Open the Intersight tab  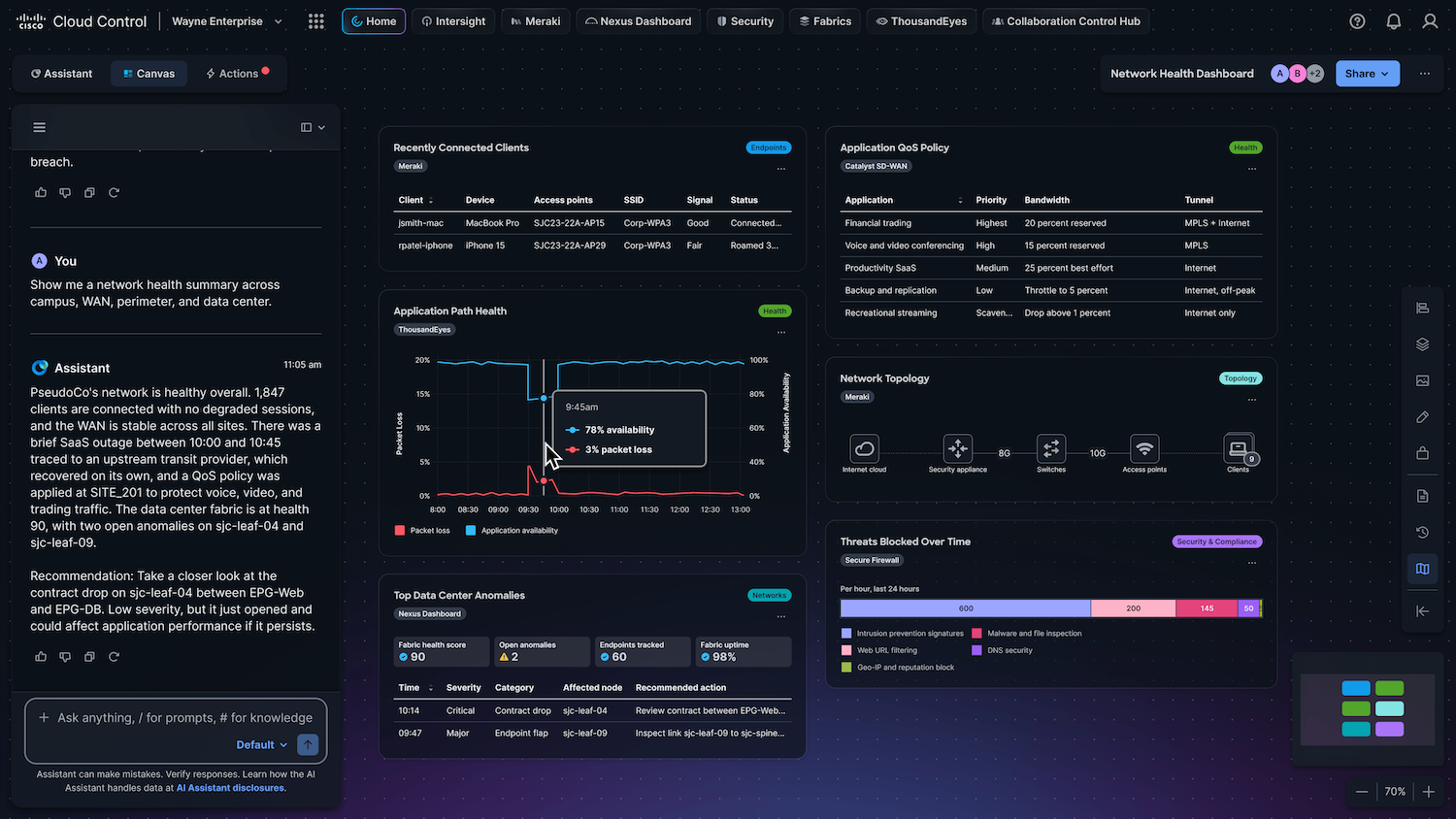[453, 21]
